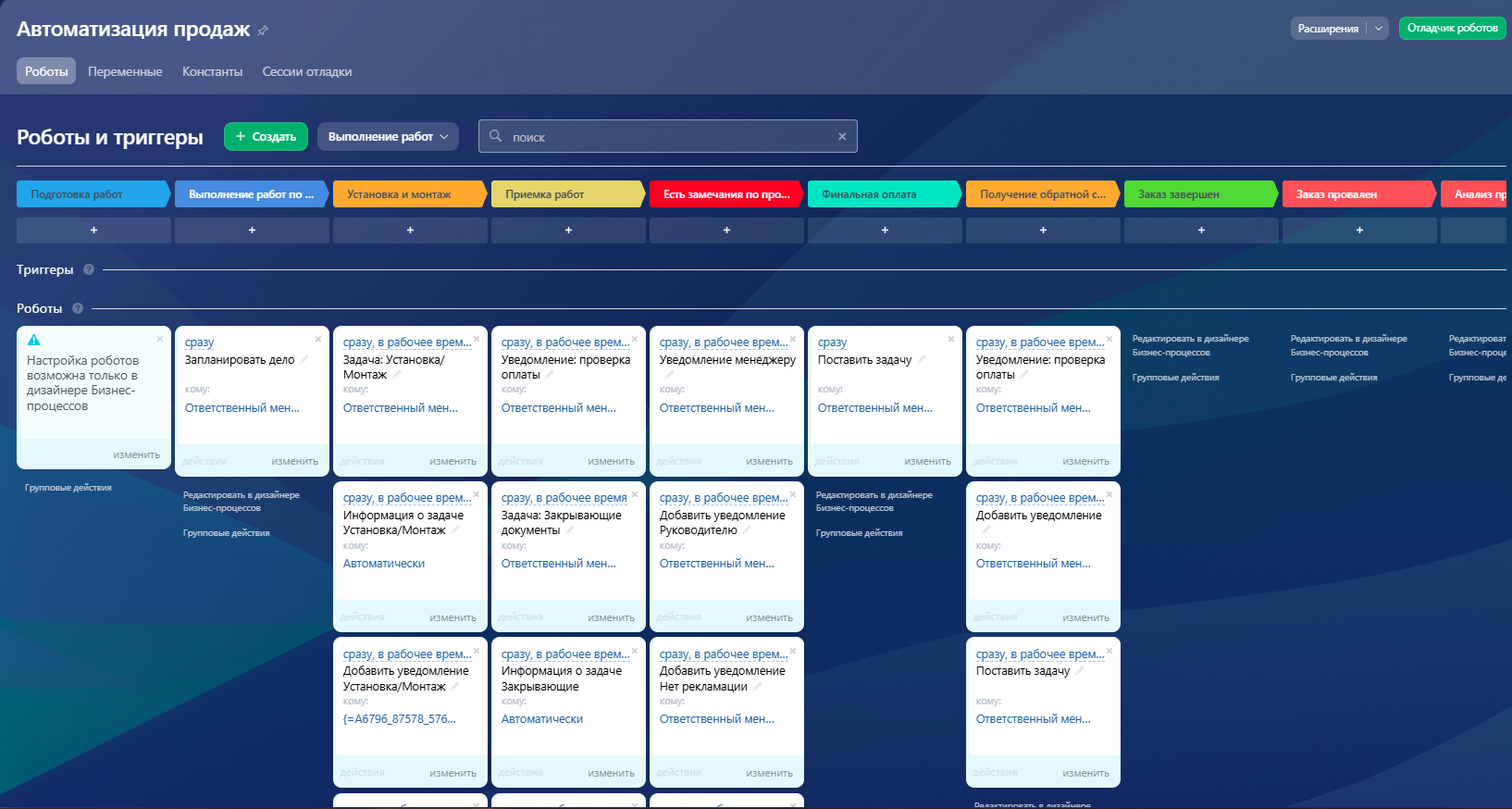
Task: Add a robot under Выполнение работ по... stage
Action: (x=252, y=230)
